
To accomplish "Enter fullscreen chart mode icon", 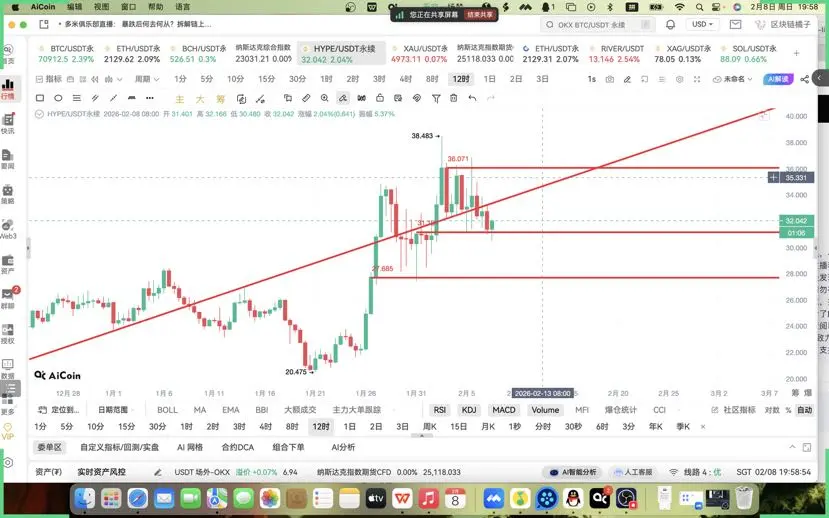I will 697,79.
